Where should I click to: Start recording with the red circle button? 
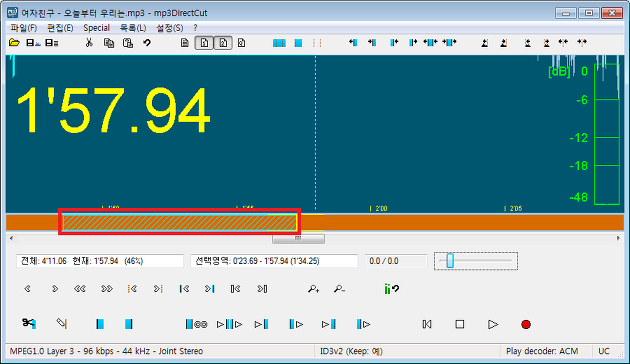526,324
